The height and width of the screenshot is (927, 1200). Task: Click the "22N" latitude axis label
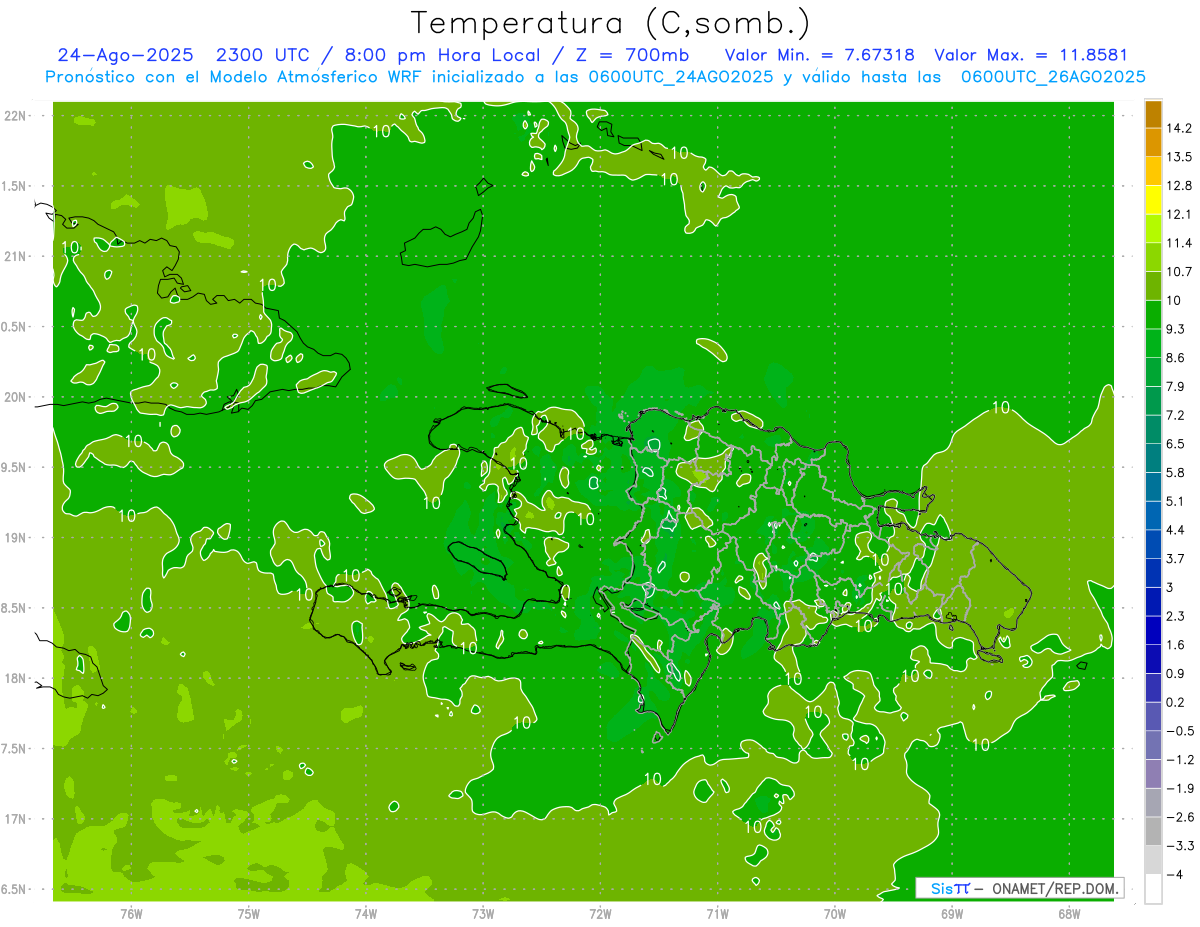coord(16,115)
